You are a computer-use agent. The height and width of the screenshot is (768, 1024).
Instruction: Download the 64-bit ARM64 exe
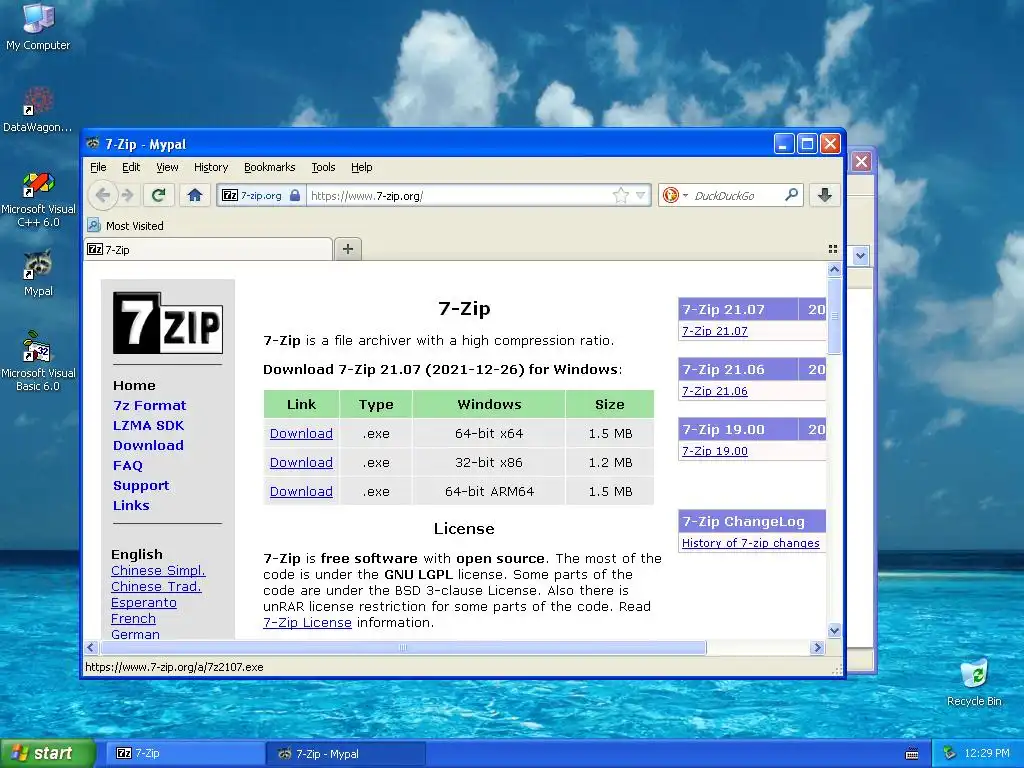point(301,491)
